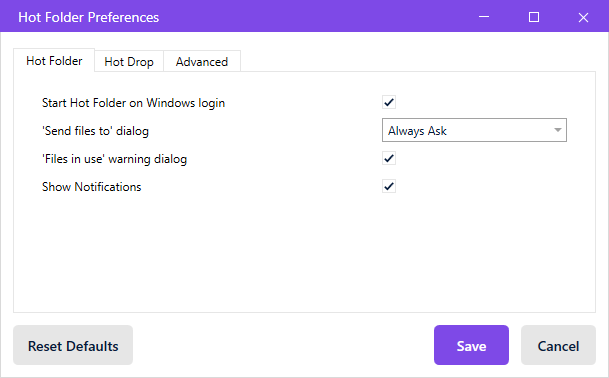The width and height of the screenshot is (609, 378).
Task: Click the Show Notifications label text
Action: click(92, 187)
